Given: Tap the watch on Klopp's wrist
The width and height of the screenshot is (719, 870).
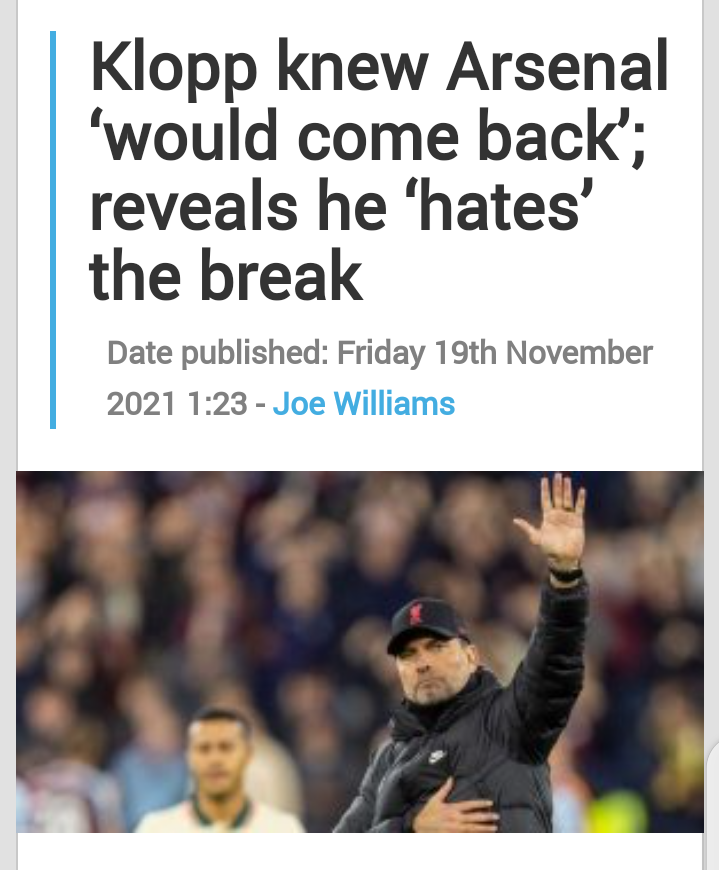Looking at the screenshot, I should [x=566, y=574].
